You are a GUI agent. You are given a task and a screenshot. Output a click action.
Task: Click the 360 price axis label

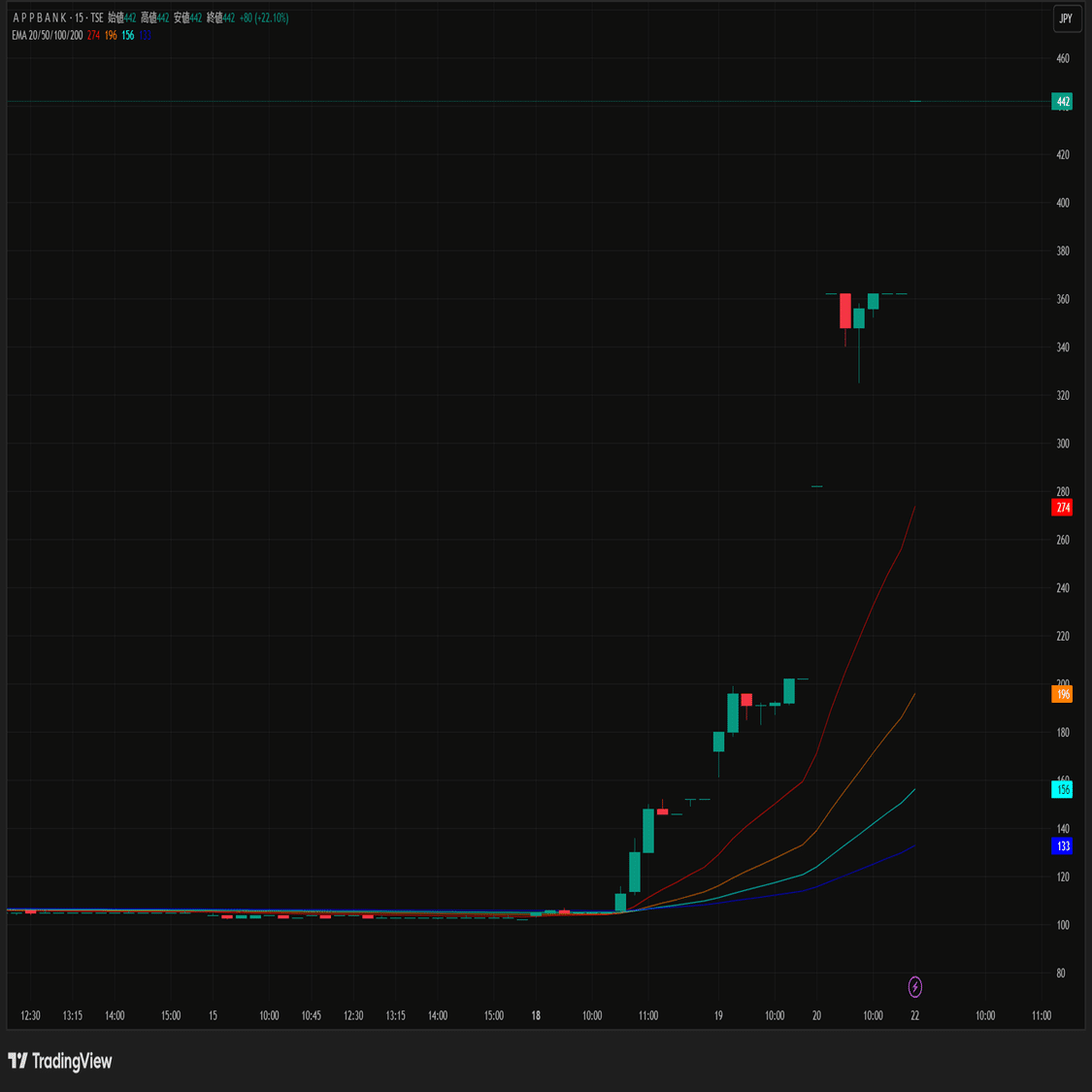(1063, 299)
